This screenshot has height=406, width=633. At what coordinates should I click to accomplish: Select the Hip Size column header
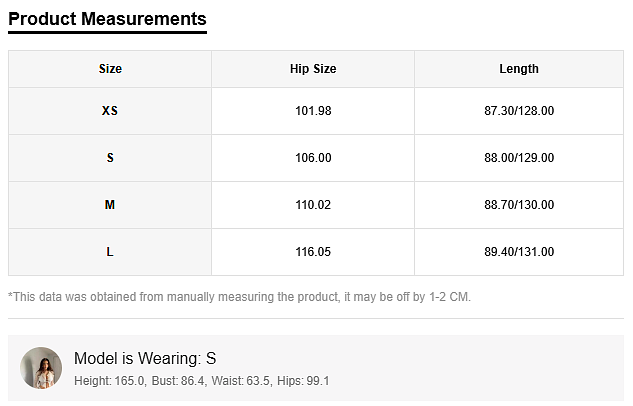coord(313,69)
